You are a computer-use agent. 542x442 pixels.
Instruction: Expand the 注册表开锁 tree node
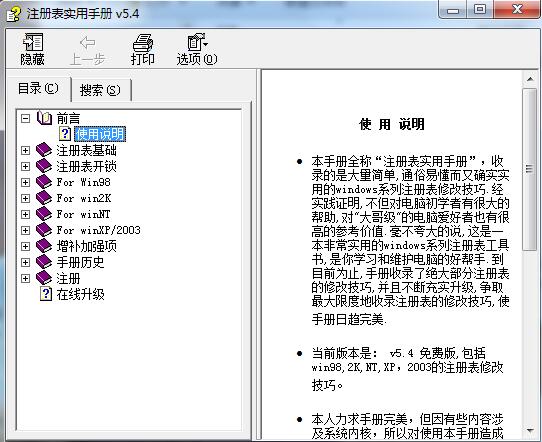click(x=25, y=166)
